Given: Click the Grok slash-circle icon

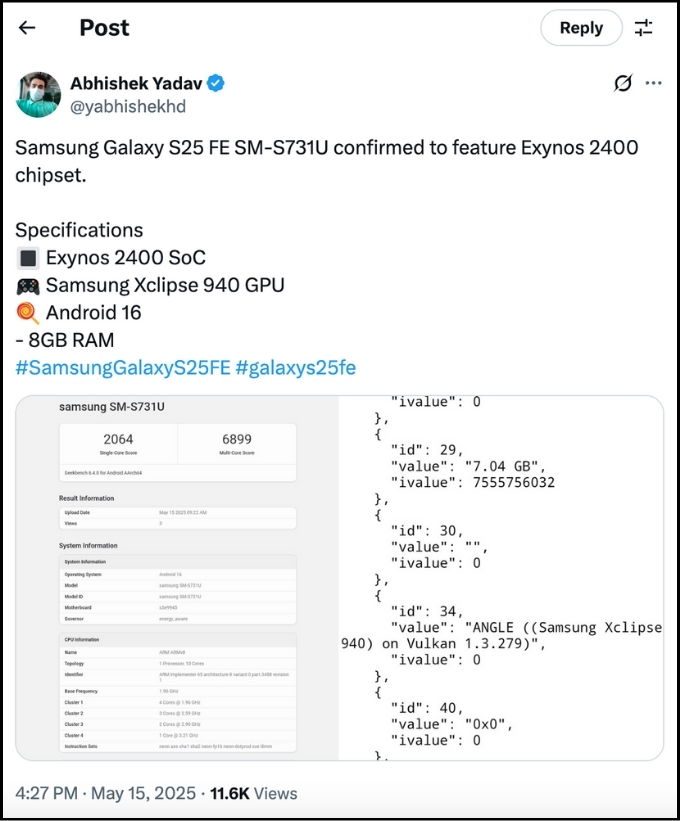Looking at the screenshot, I should pyautogui.click(x=623, y=83).
